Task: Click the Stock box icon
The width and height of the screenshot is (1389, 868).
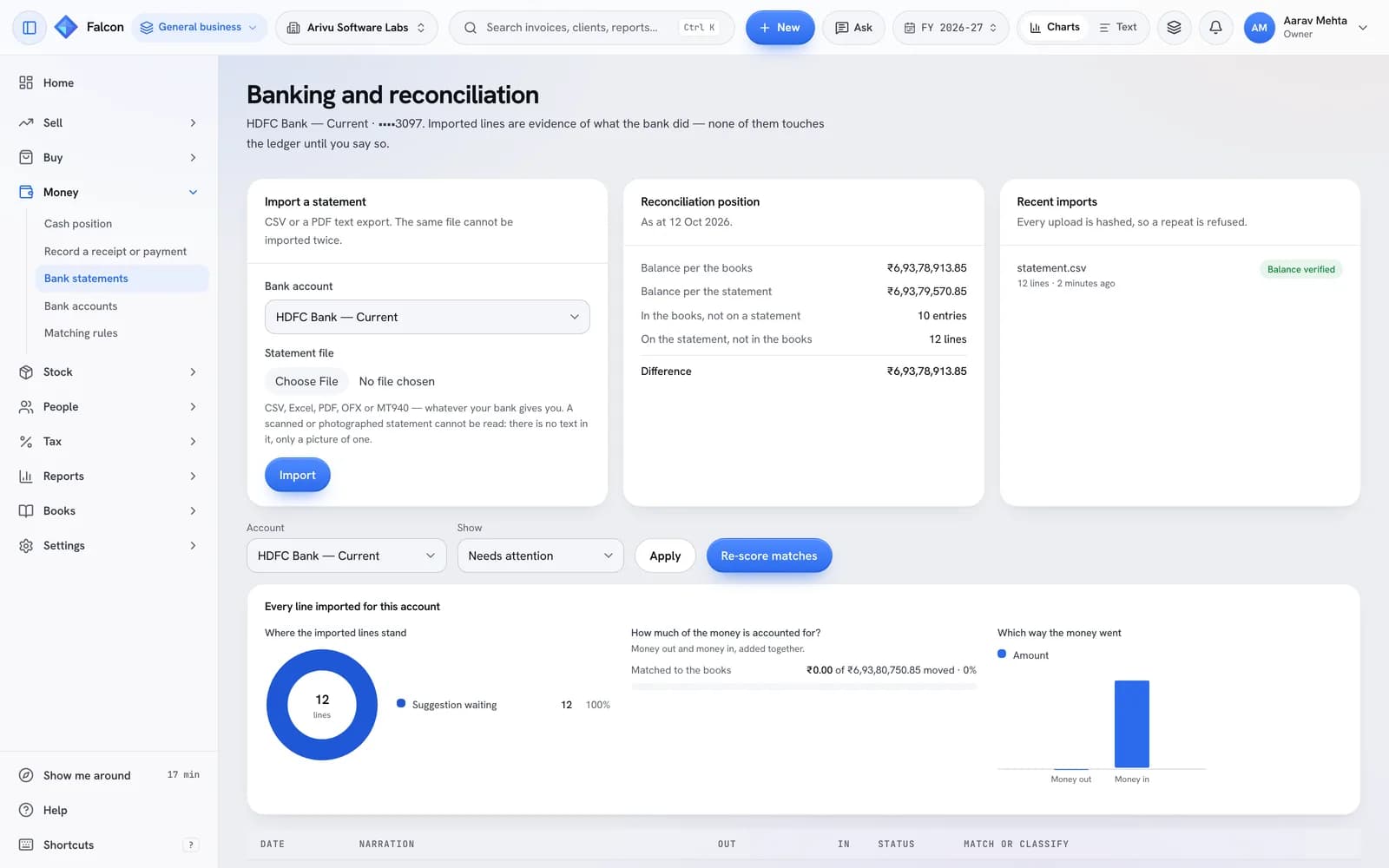Action: 26,372
